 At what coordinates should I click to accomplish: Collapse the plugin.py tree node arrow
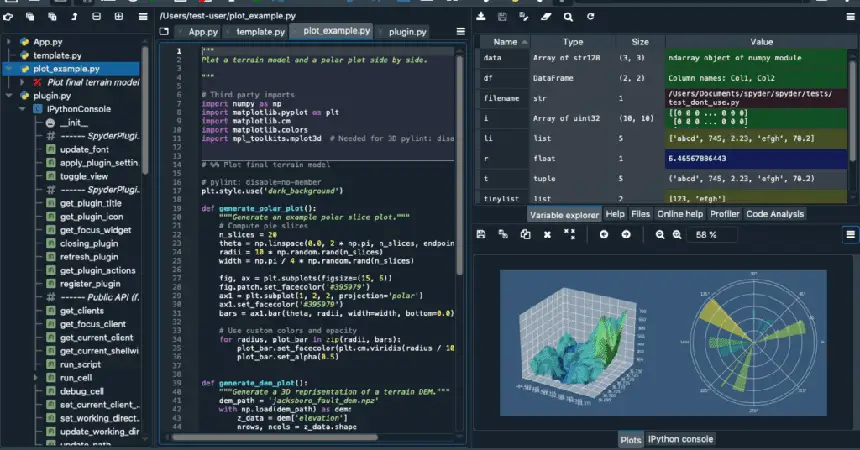click(x=8, y=95)
